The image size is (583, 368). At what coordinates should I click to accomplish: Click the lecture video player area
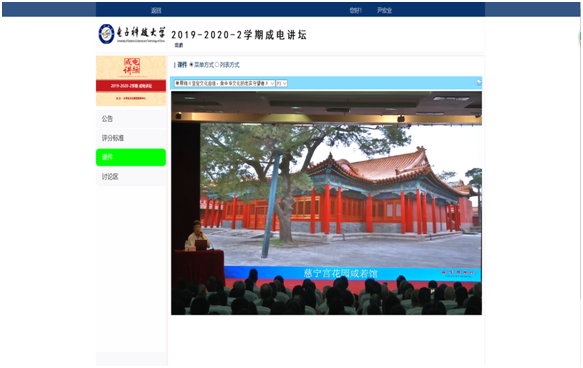[326, 203]
